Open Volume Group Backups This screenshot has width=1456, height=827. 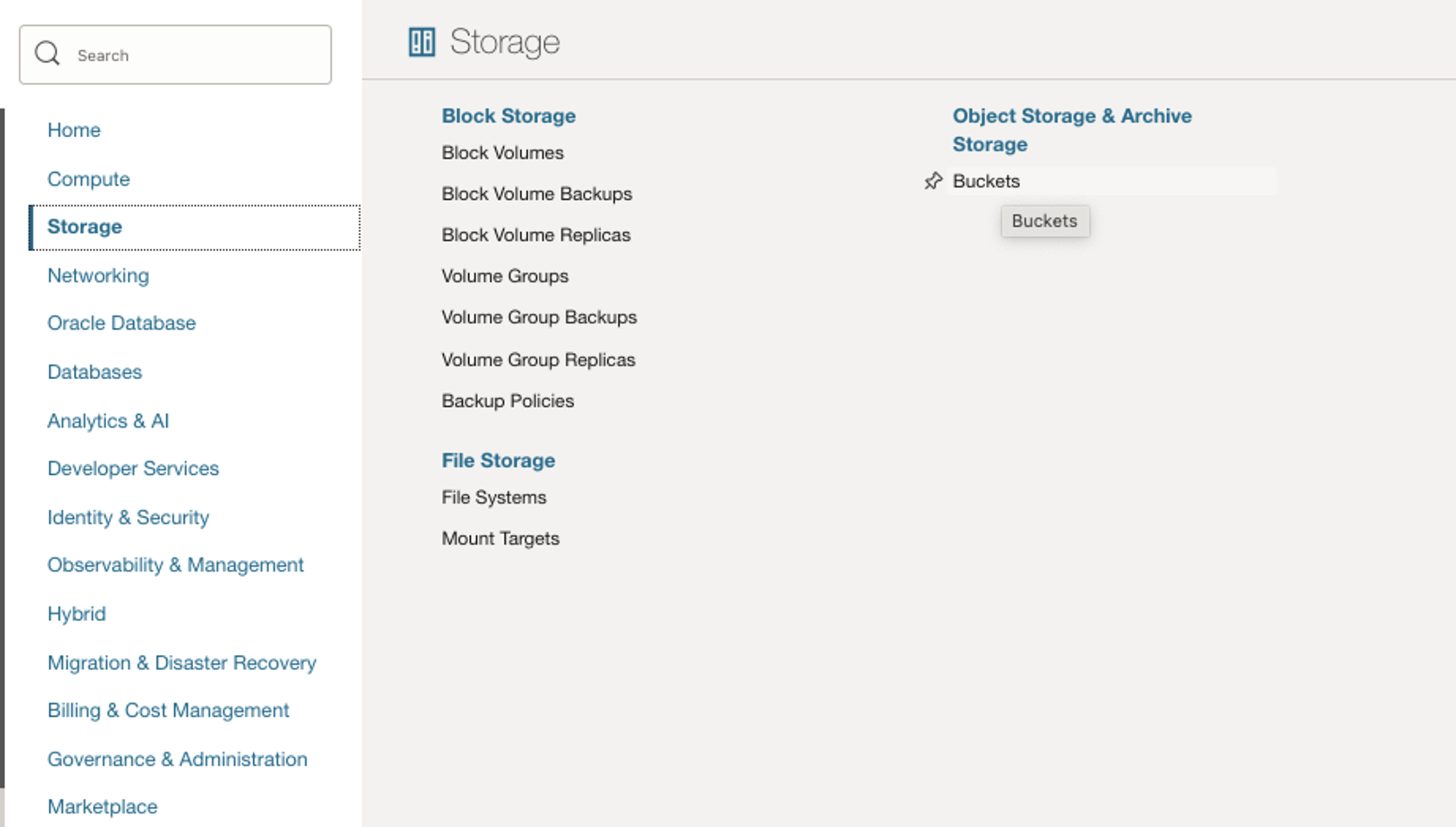point(539,317)
